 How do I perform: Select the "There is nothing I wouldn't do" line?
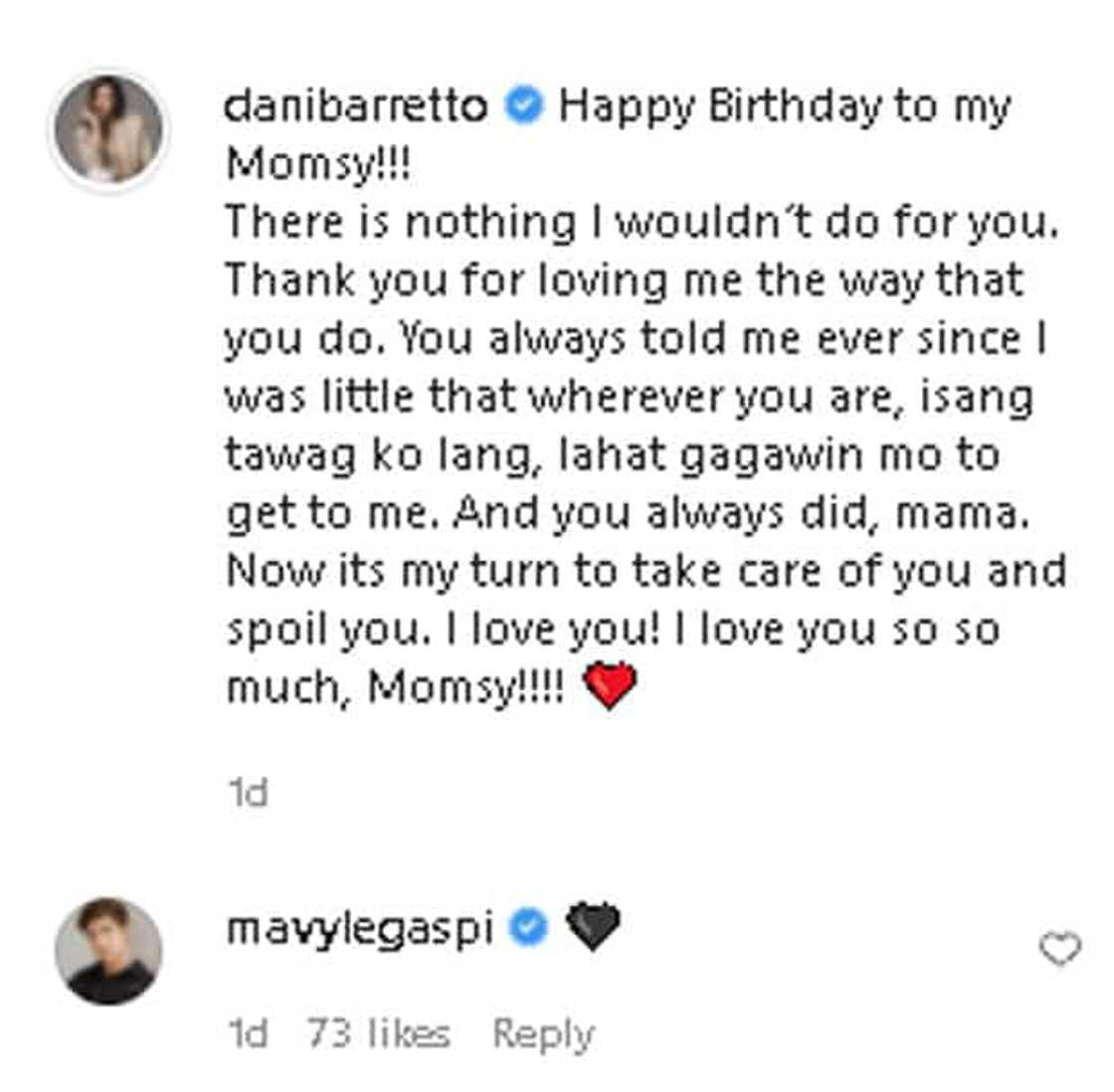point(642,222)
